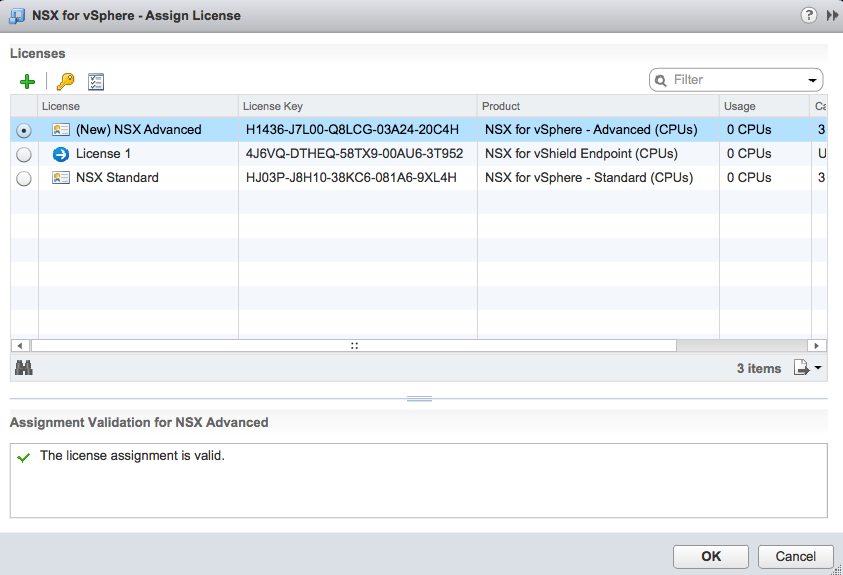Click the checklist icon in licenses toolbar
The height and width of the screenshot is (575, 843).
[96, 82]
